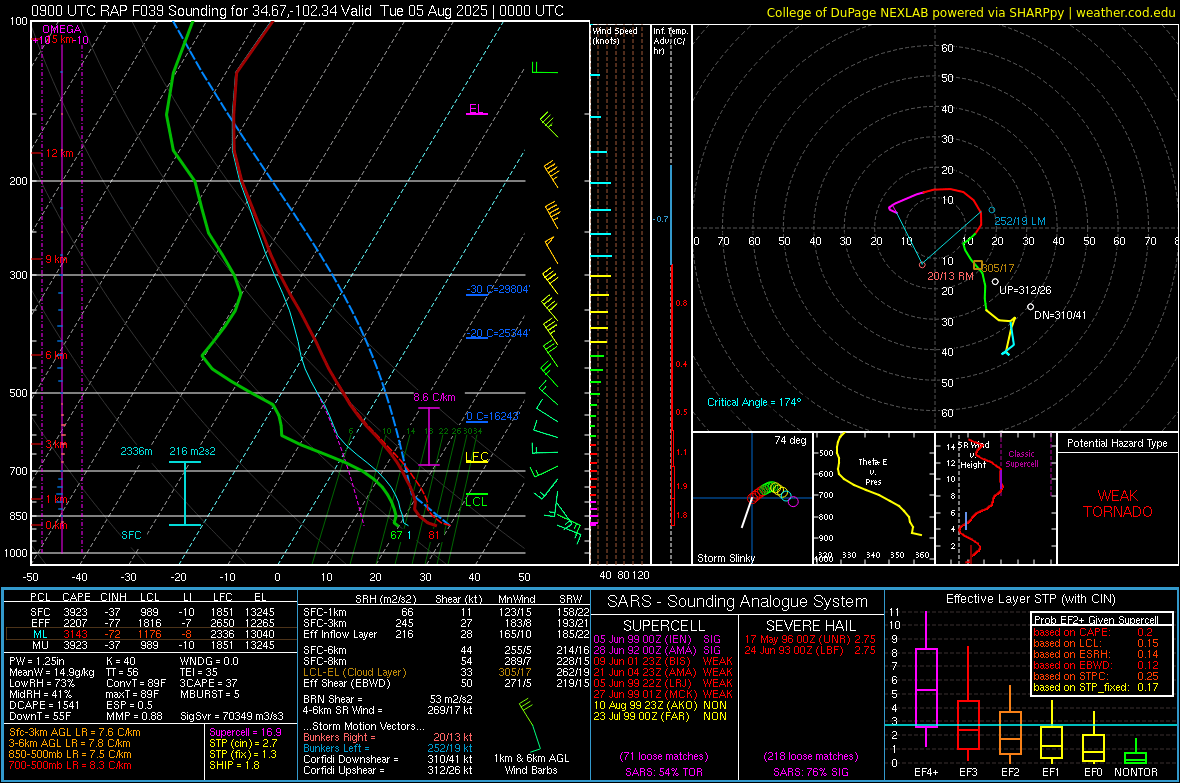Click the 'SARS: 54% TOR' summary

663,772
